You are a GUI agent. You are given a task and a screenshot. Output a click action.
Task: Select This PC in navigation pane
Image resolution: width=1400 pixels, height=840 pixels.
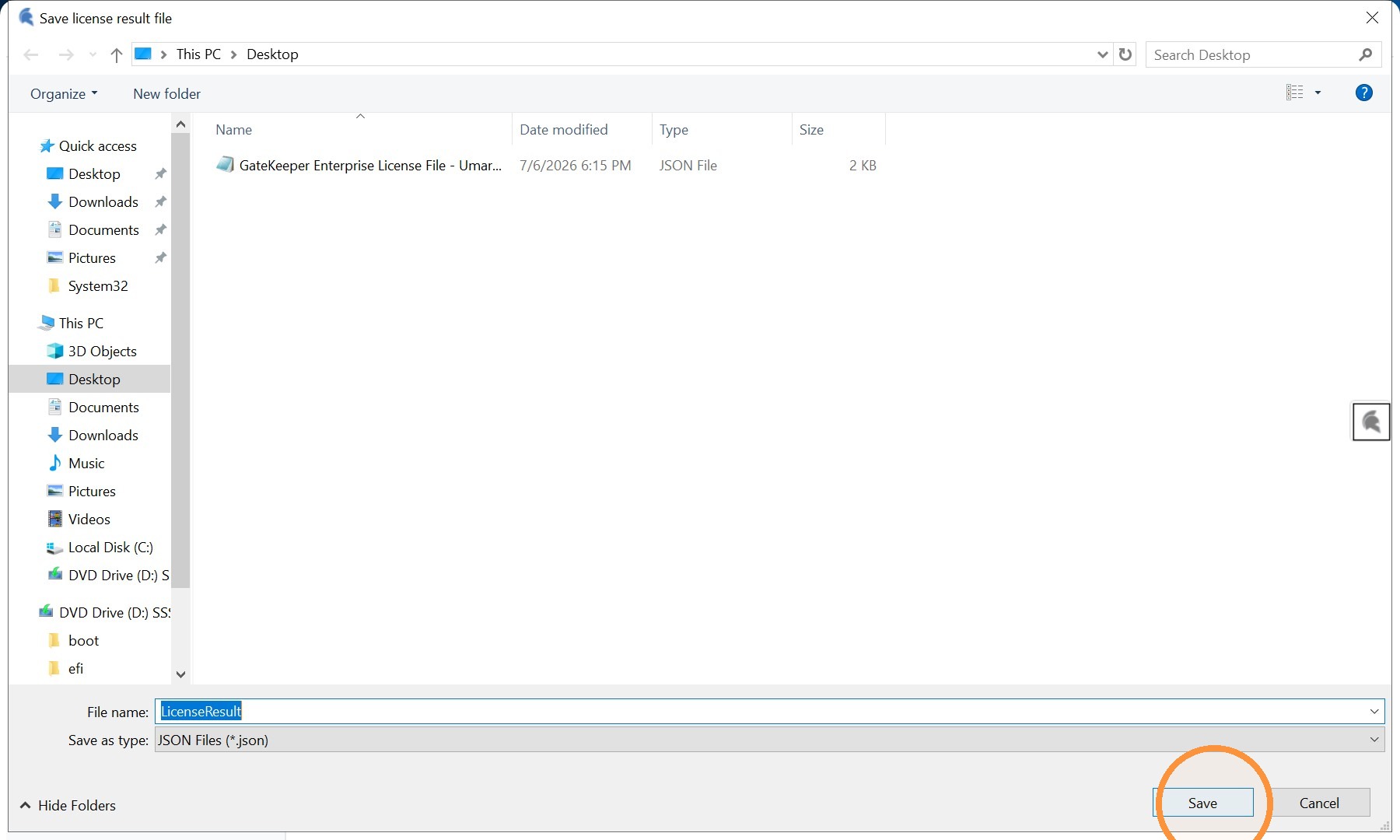point(81,323)
